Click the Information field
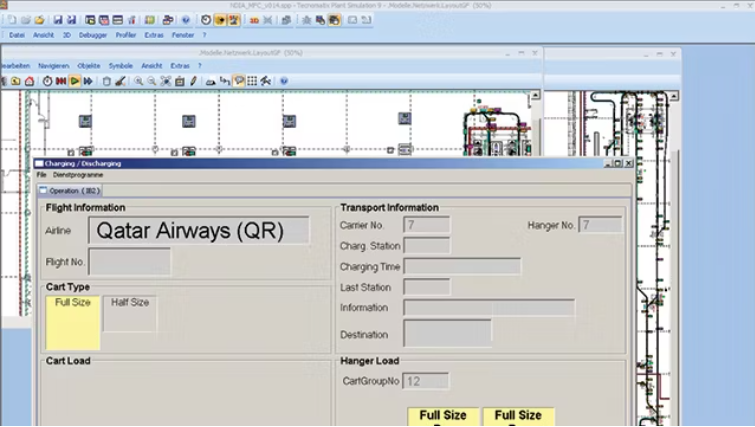 (x=489, y=308)
